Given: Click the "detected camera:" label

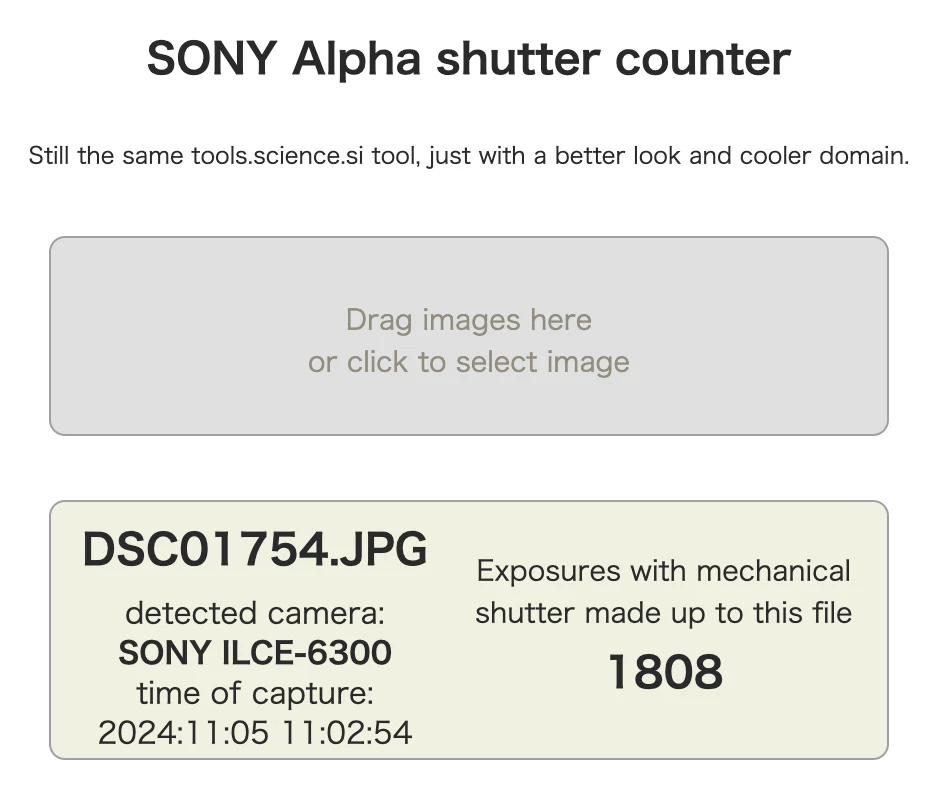Looking at the screenshot, I should coord(255,612).
